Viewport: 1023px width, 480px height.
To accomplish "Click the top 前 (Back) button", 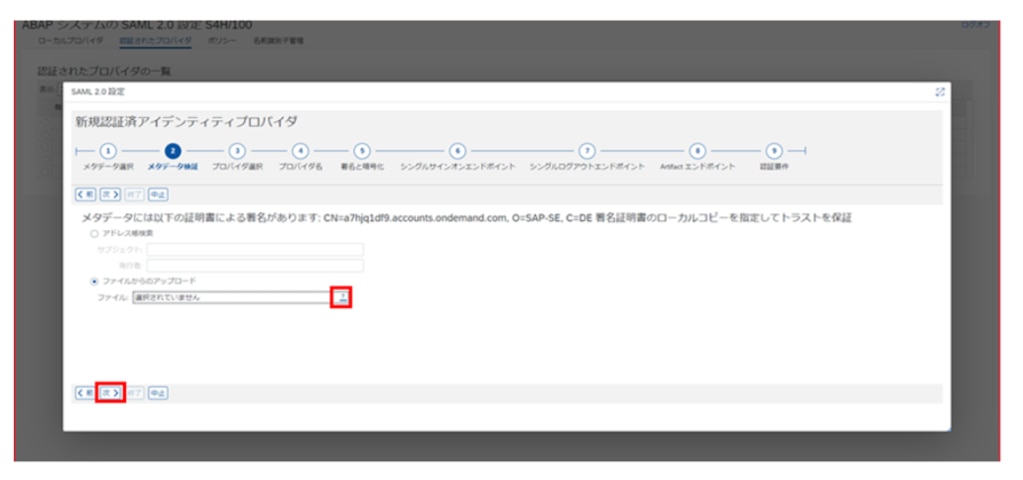I will [86, 194].
